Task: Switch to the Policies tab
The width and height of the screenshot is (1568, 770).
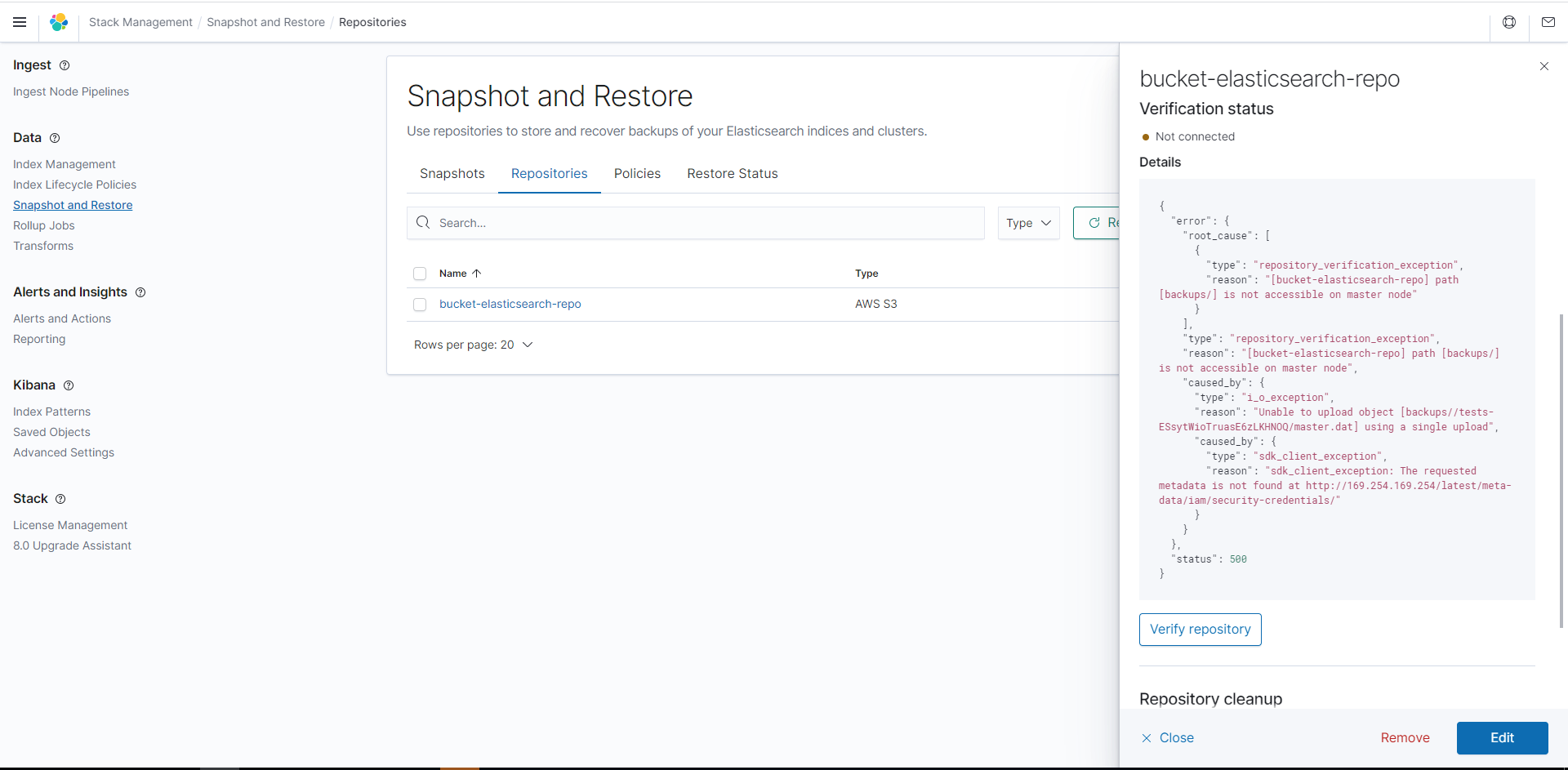Action: (637, 173)
